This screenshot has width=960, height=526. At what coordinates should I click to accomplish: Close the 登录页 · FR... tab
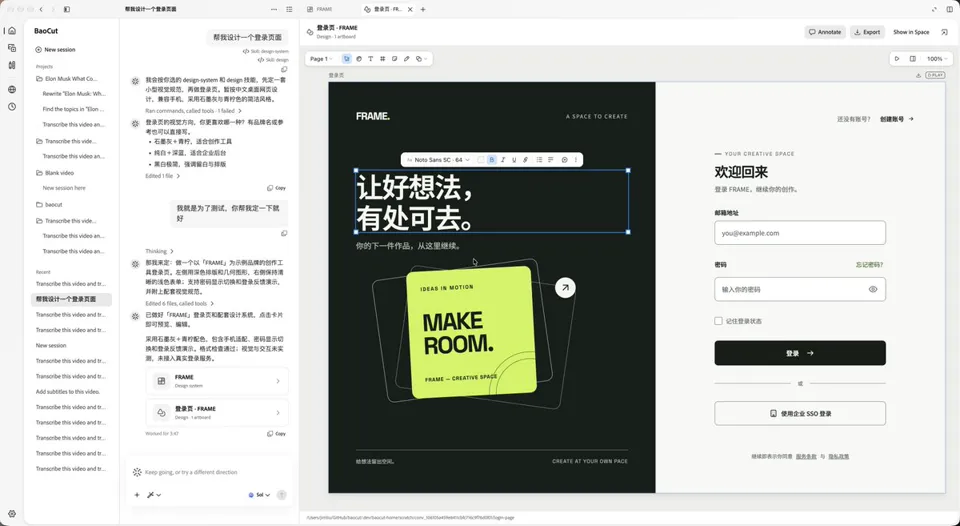(410, 9)
